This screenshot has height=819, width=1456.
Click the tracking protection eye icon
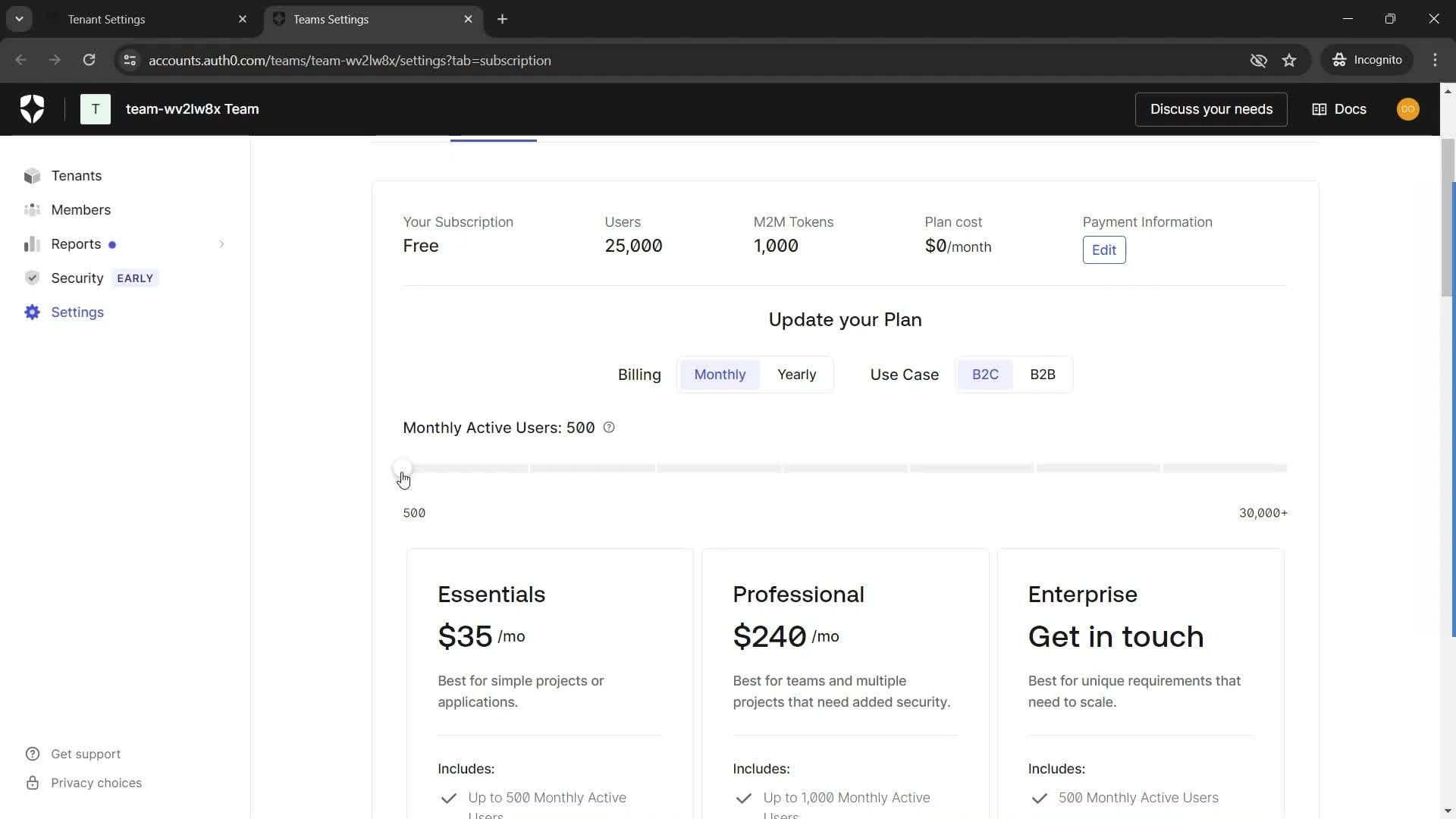(x=1259, y=60)
